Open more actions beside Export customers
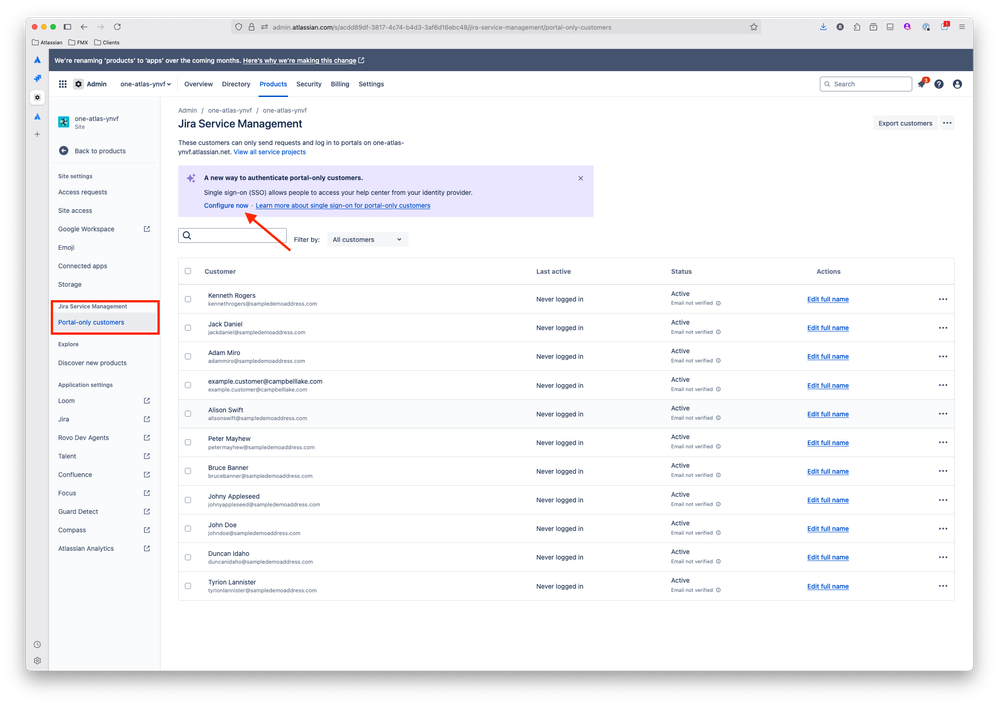This screenshot has height=705, width=999. [x=947, y=123]
